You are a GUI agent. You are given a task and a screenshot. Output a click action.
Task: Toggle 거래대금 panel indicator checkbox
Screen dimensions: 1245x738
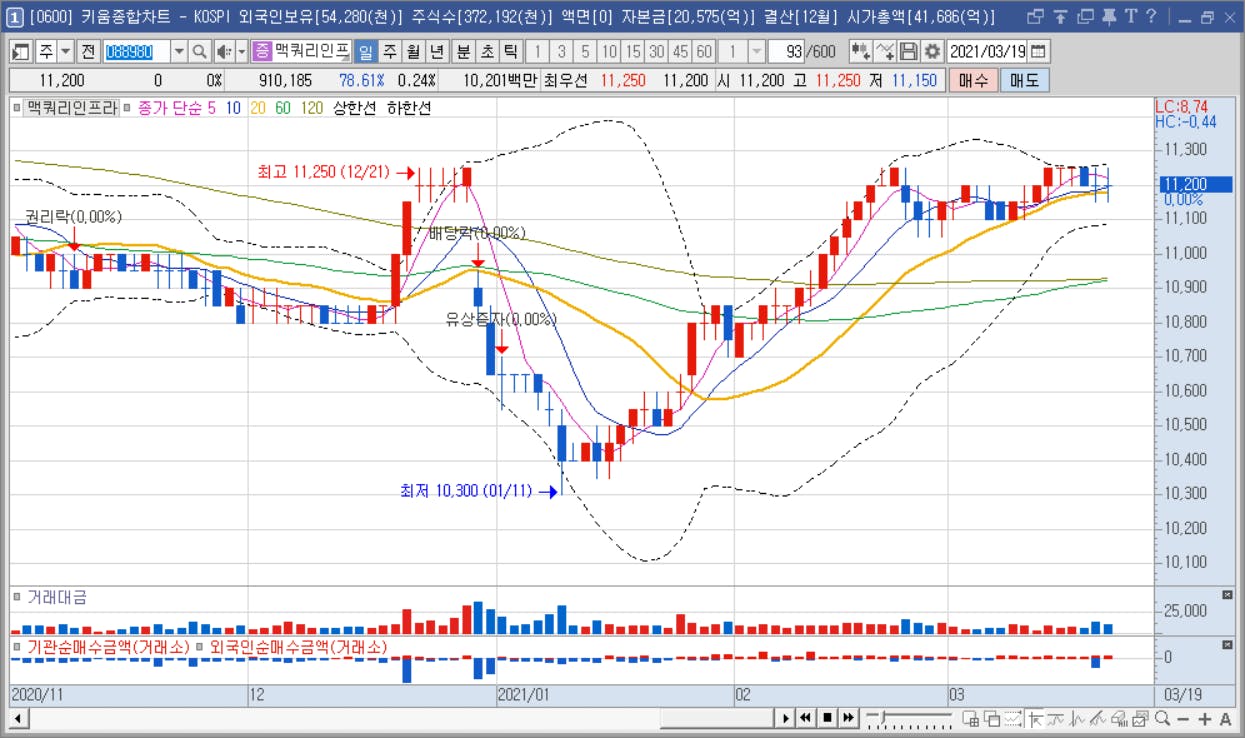(x=17, y=597)
